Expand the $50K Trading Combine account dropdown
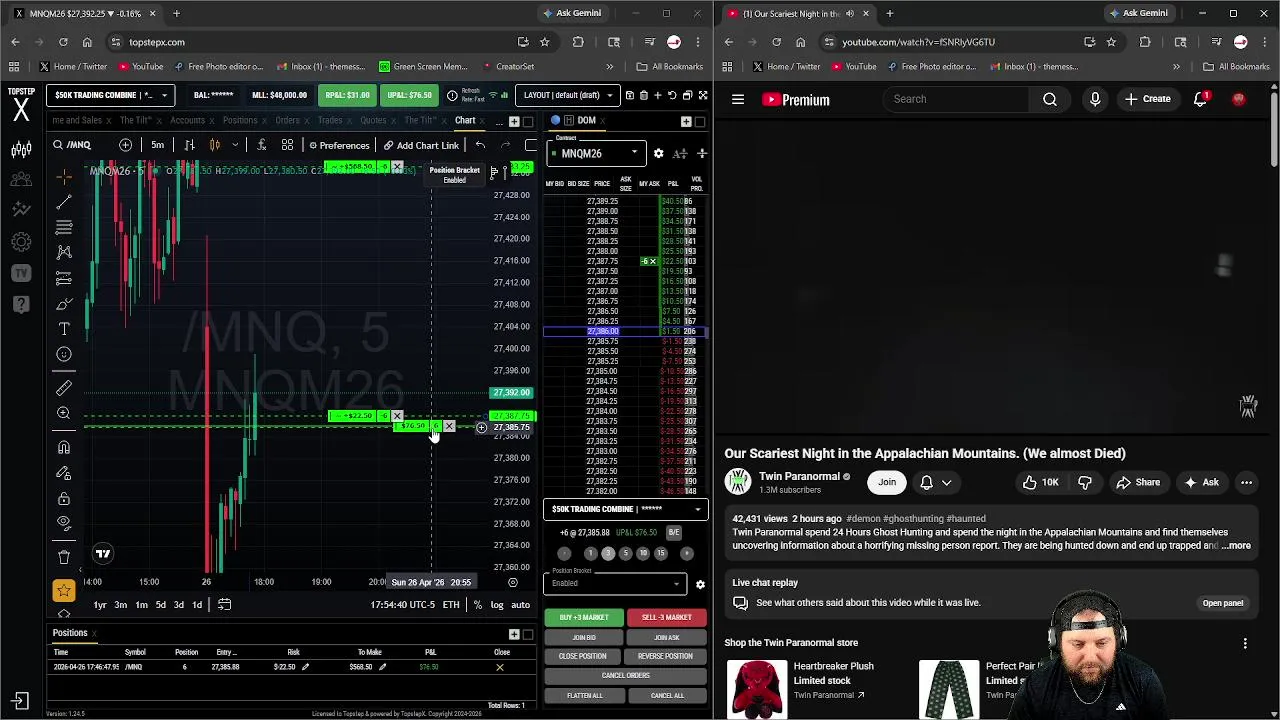 tap(110, 95)
